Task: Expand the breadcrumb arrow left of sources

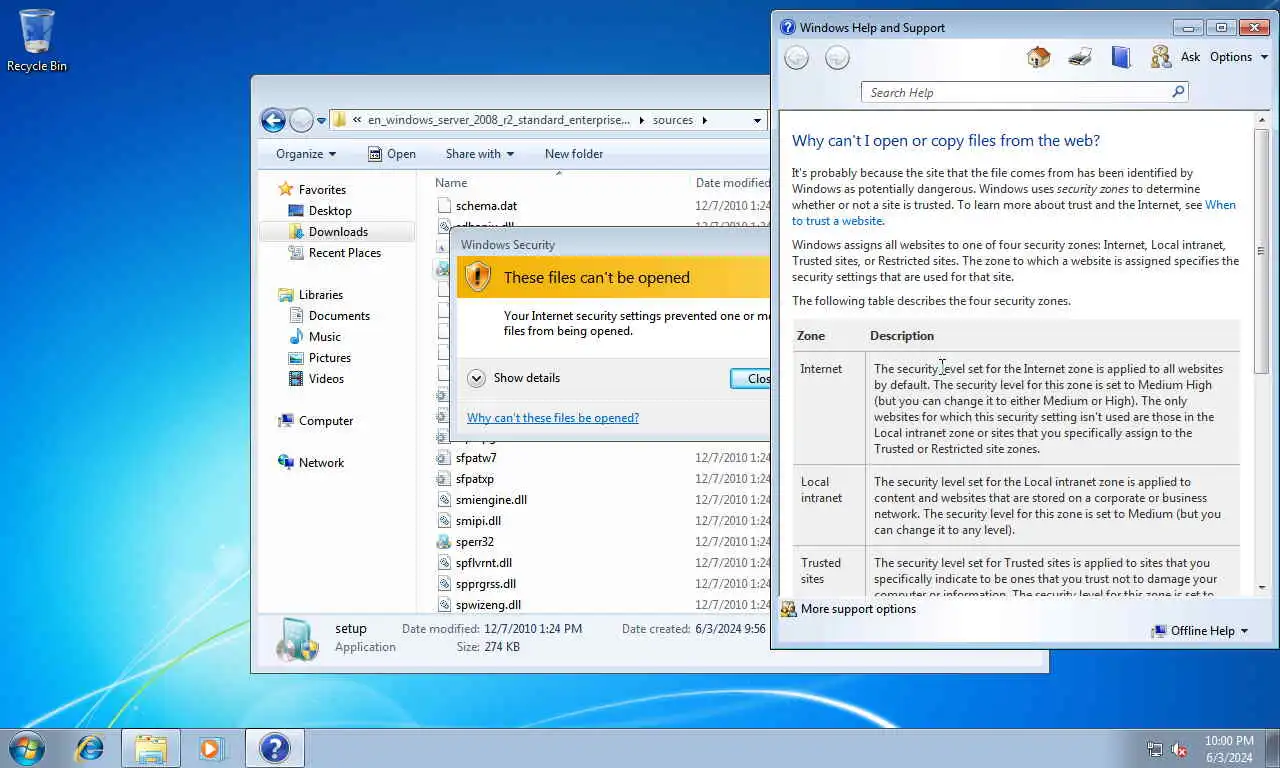Action: coord(641,120)
